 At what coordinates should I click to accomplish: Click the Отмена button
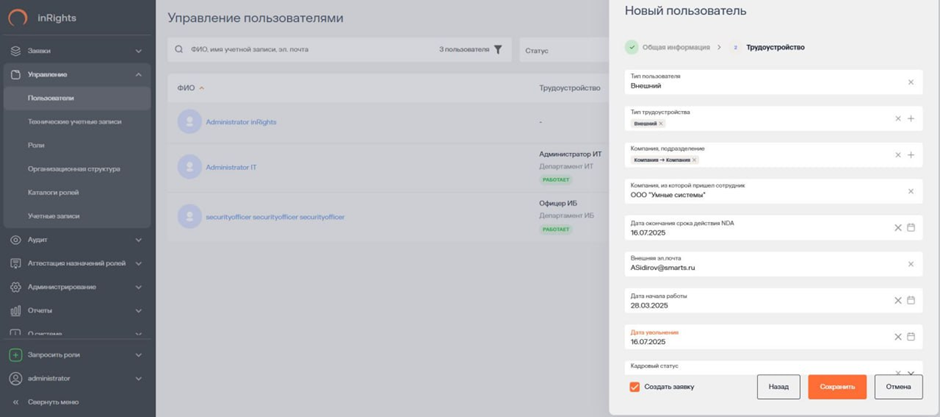898,387
